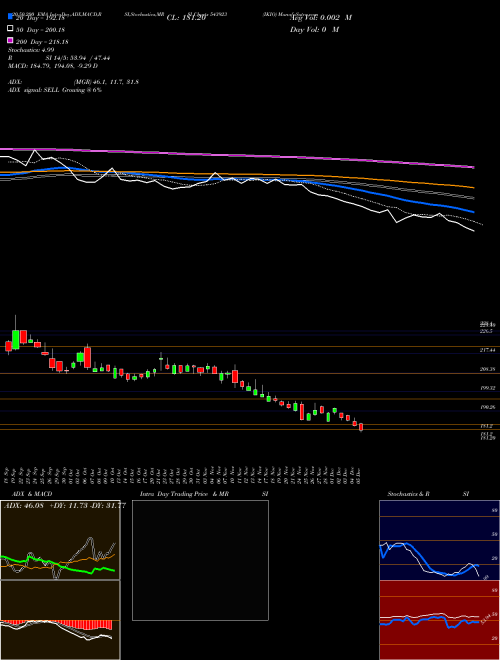Click the 199.32 price axis label
This screenshot has height=660, width=500.
(488, 388)
